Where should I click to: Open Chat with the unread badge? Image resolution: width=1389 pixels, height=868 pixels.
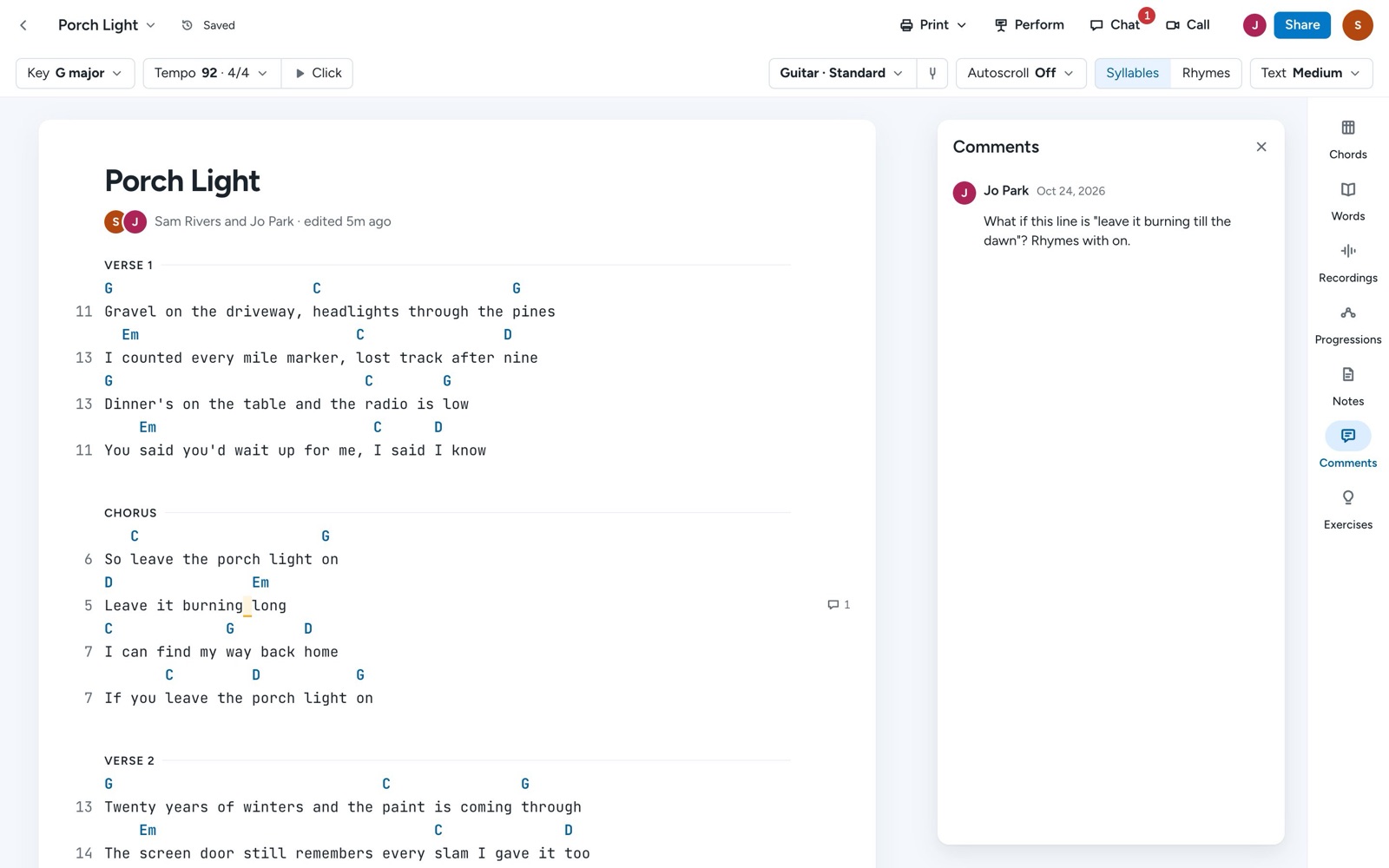1116,25
